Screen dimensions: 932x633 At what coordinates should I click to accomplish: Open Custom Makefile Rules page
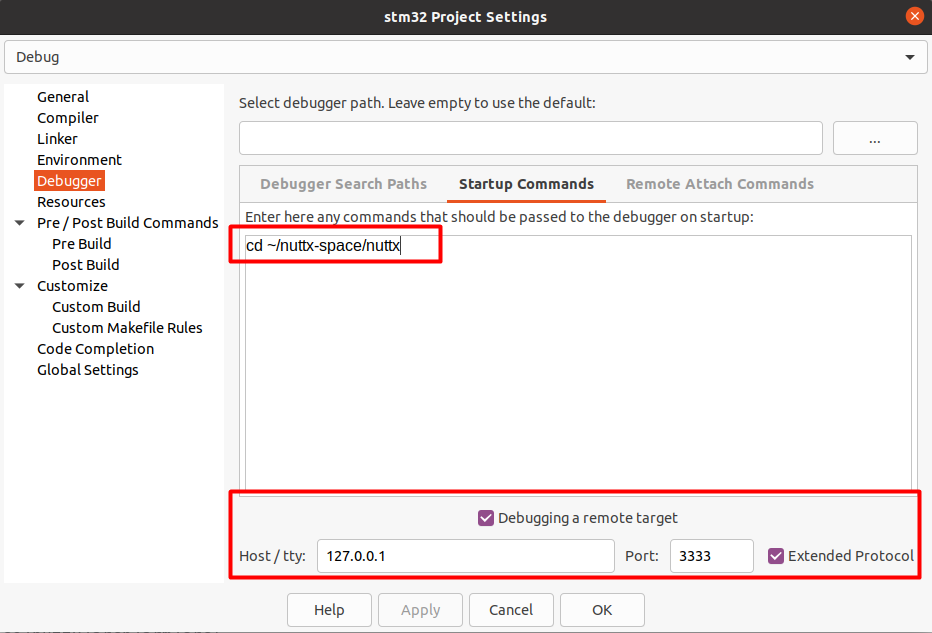(127, 328)
